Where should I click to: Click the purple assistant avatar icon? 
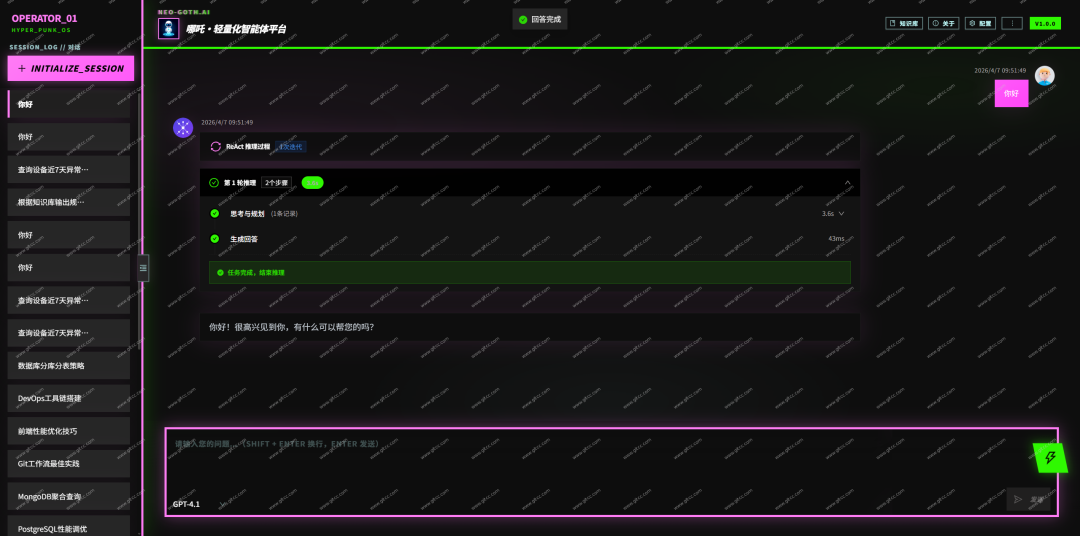(x=183, y=128)
